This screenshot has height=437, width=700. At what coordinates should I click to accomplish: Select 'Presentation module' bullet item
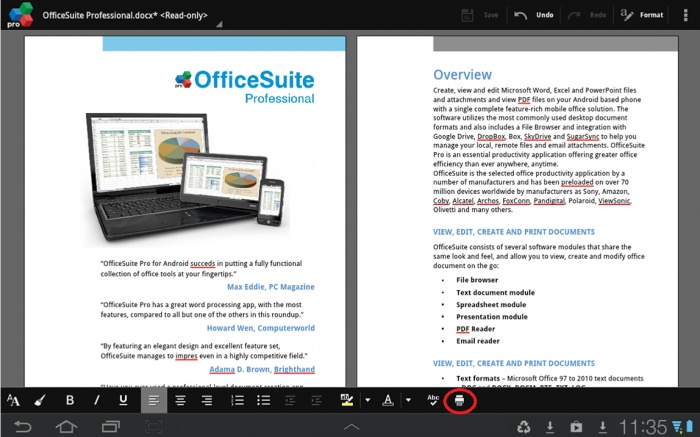[492, 316]
